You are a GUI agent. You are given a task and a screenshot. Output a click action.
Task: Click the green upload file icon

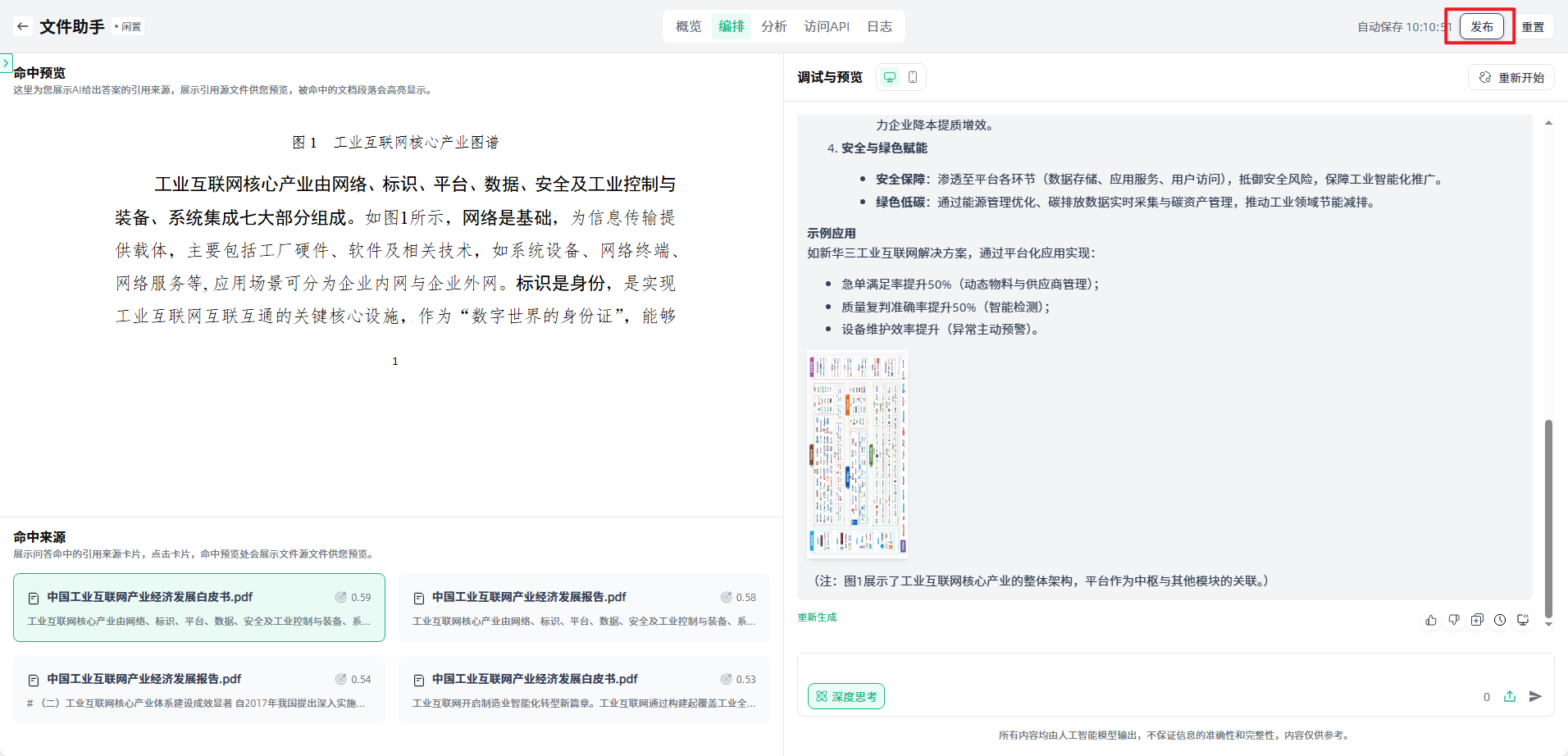coord(1510,696)
